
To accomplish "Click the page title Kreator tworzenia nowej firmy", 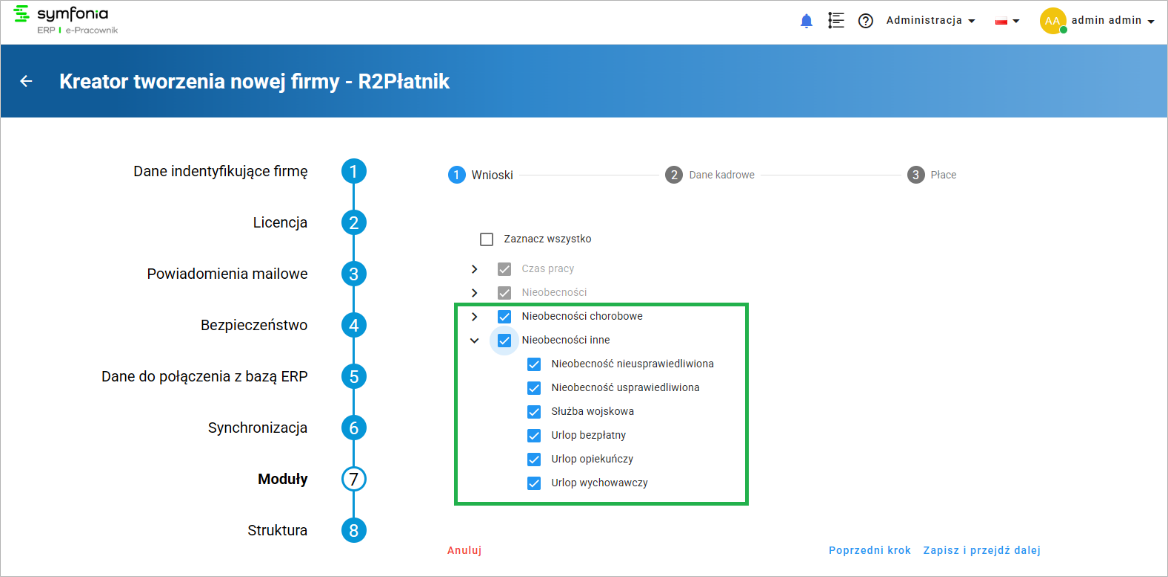I will coord(255,81).
